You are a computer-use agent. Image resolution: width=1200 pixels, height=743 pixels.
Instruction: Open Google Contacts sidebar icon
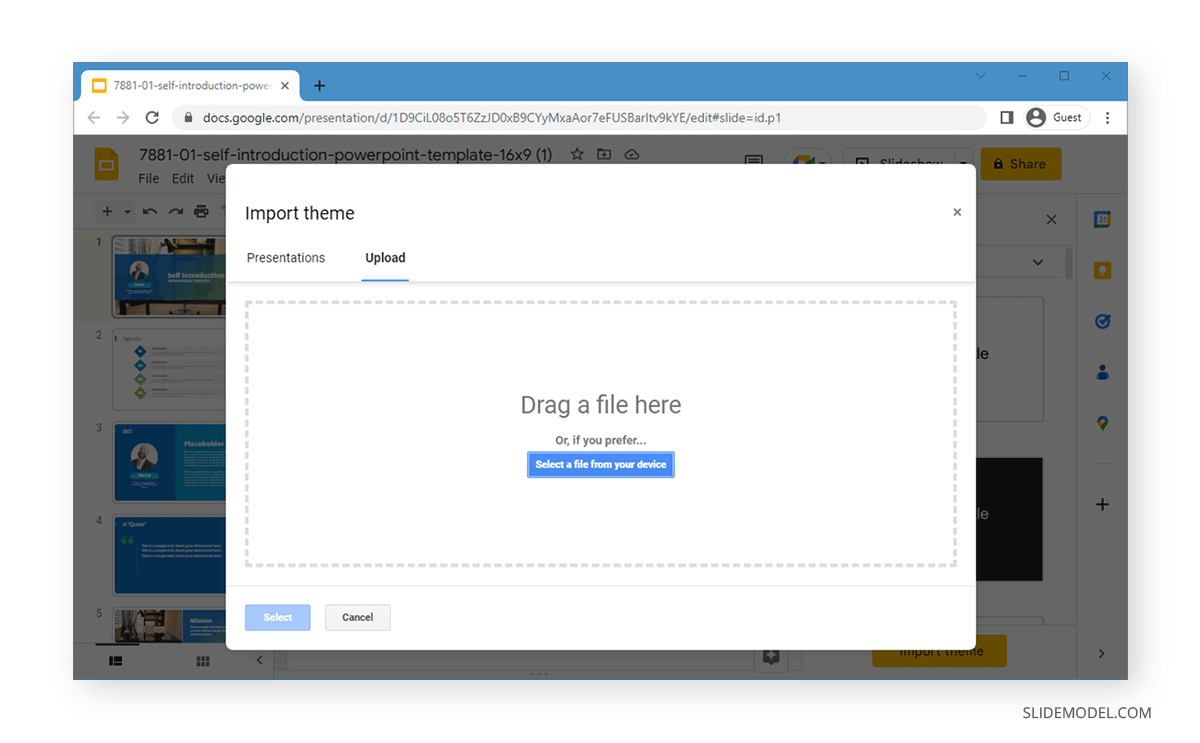(1102, 371)
